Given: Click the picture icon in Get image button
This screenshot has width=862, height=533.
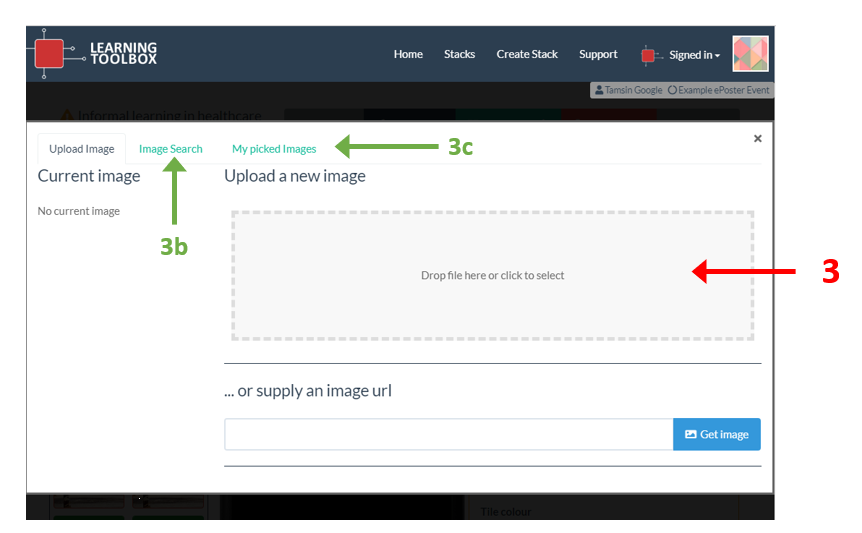Looking at the screenshot, I should (x=690, y=434).
